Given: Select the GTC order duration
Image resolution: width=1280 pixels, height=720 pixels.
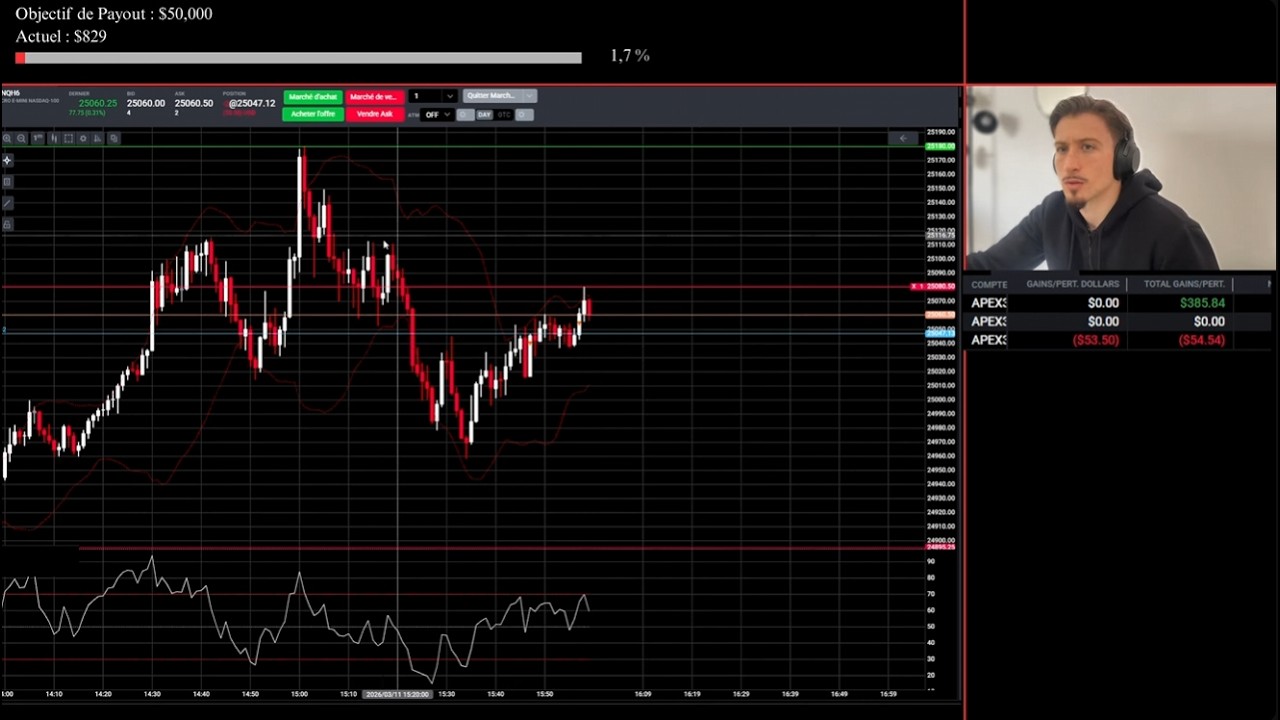Looking at the screenshot, I should pyautogui.click(x=504, y=115).
